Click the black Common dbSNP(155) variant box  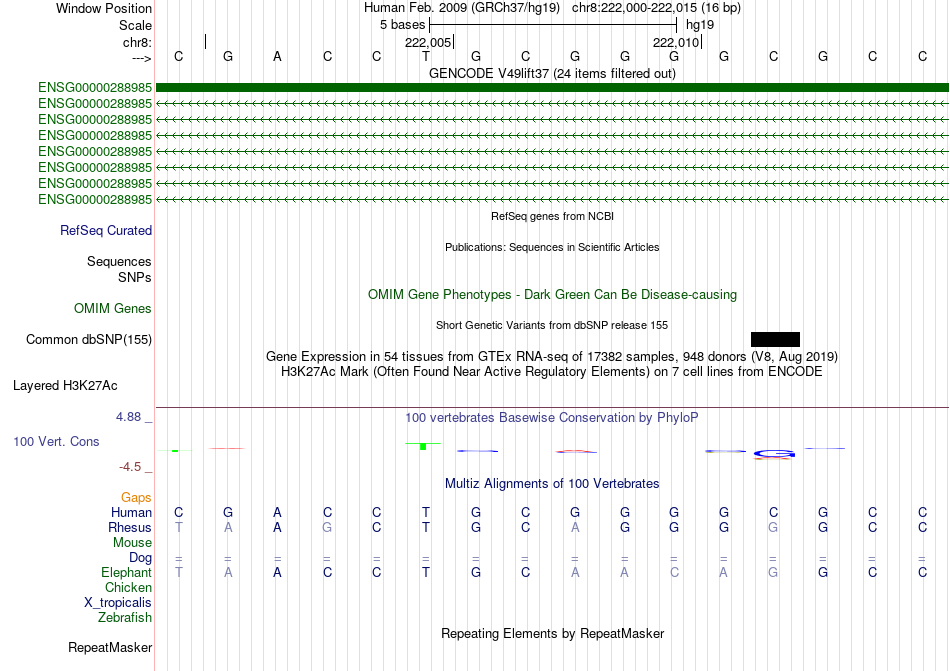pyautogui.click(x=775, y=339)
